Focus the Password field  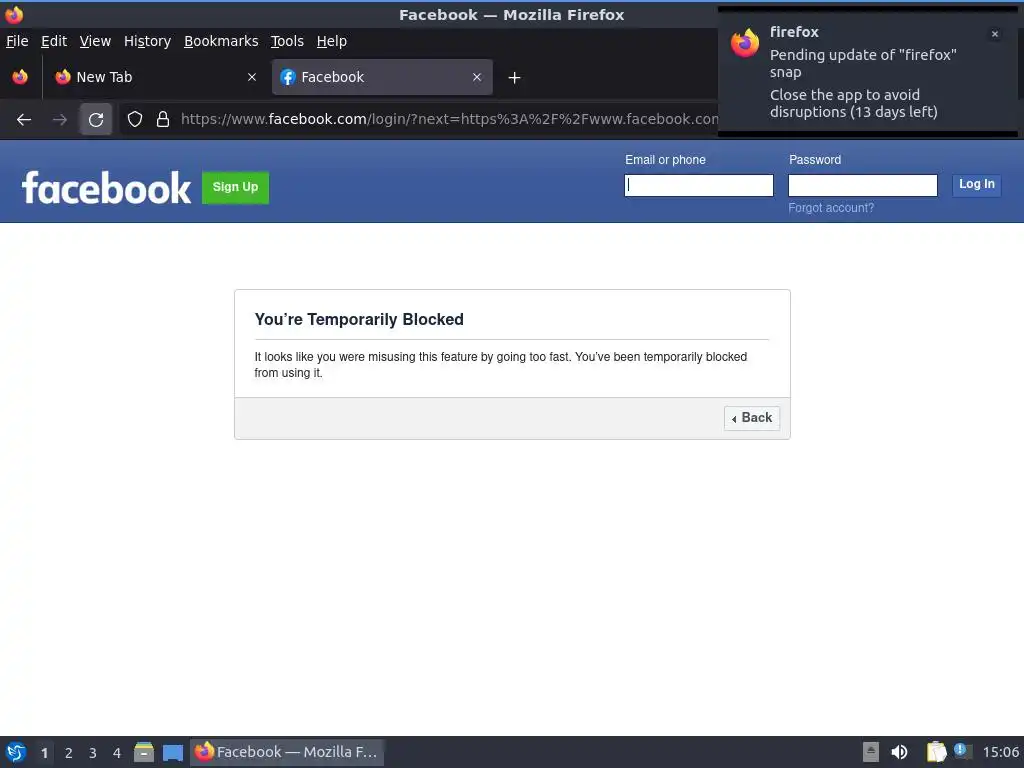point(863,185)
